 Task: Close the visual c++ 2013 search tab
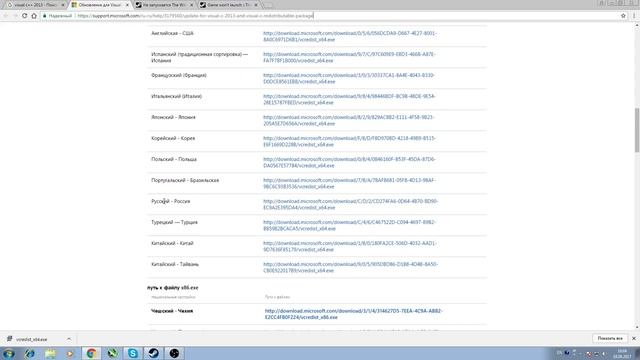pyautogui.click(x=63, y=5)
